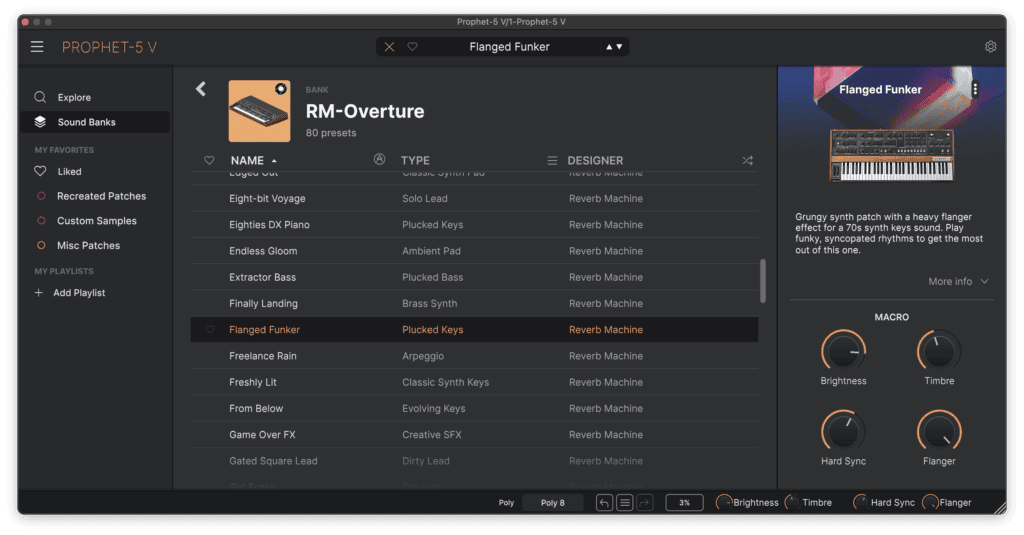The width and height of the screenshot is (1024, 535).
Task: Open Flanged Funker three-dot options menu
Action: pos(975,89)
